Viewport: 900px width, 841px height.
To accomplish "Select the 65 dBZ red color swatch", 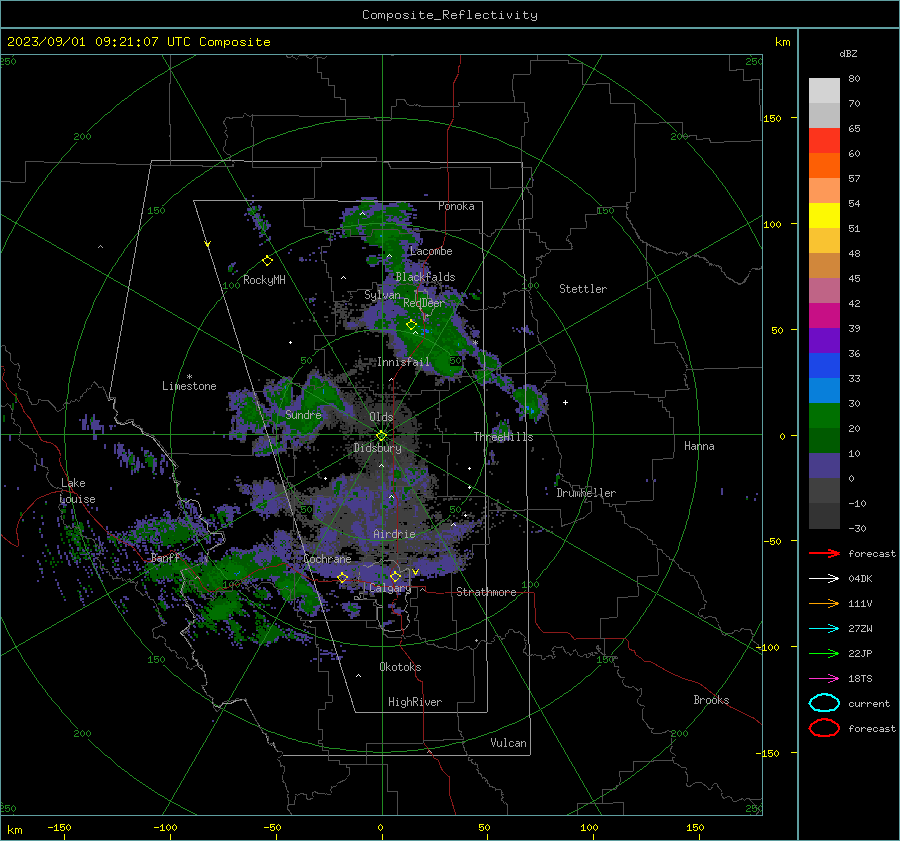I will 824,140.
